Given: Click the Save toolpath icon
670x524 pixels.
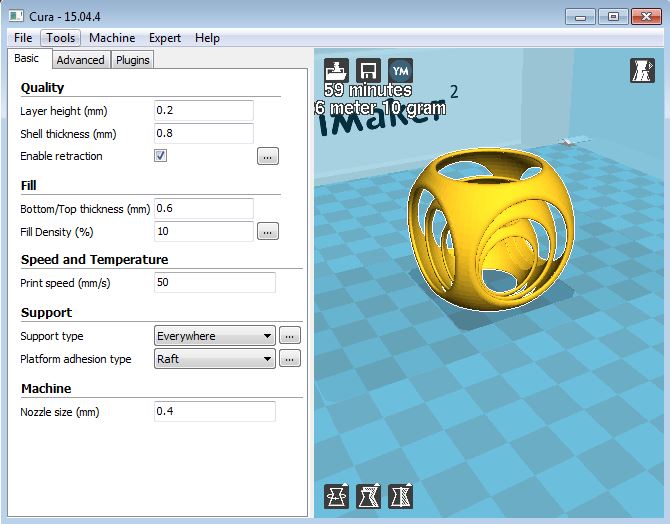Looking at the screenshot, I should [x=368, y=71].
